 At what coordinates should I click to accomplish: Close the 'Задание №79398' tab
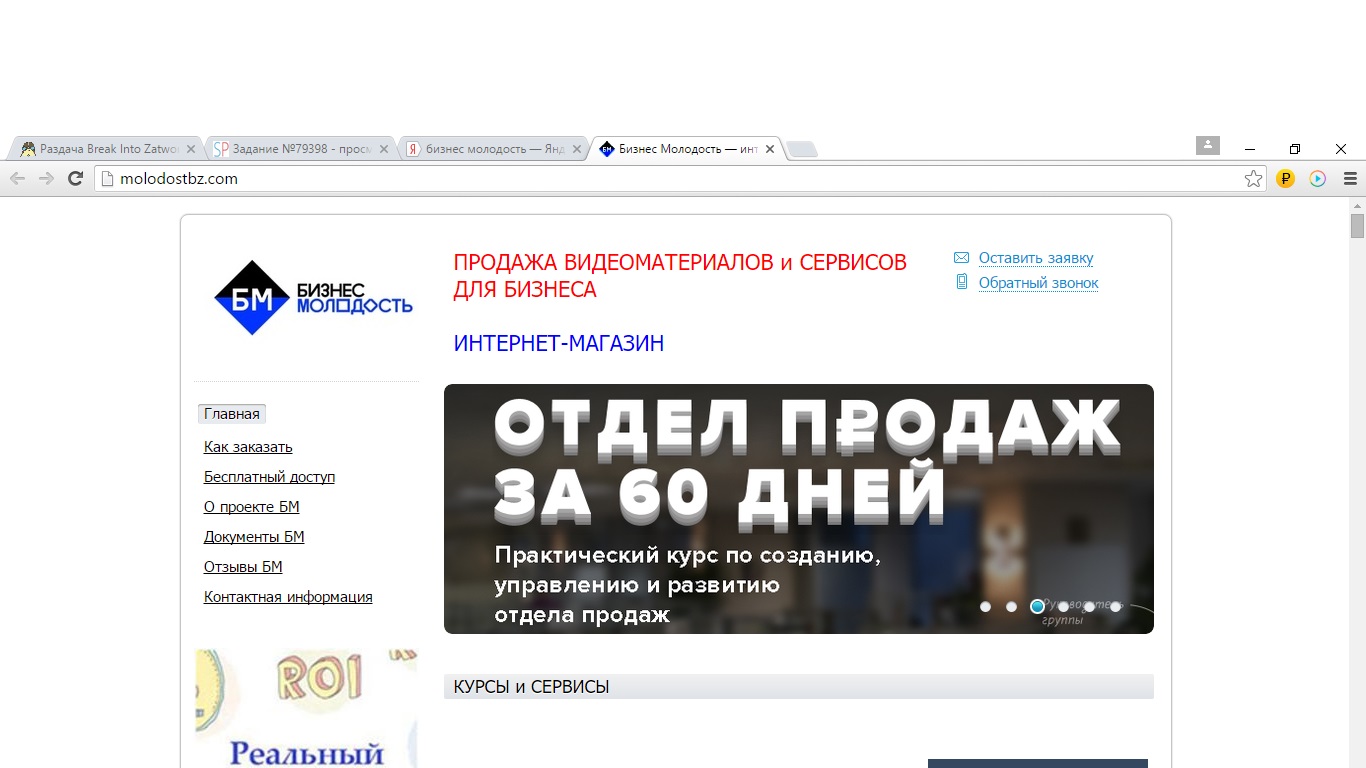pos(384,149)
